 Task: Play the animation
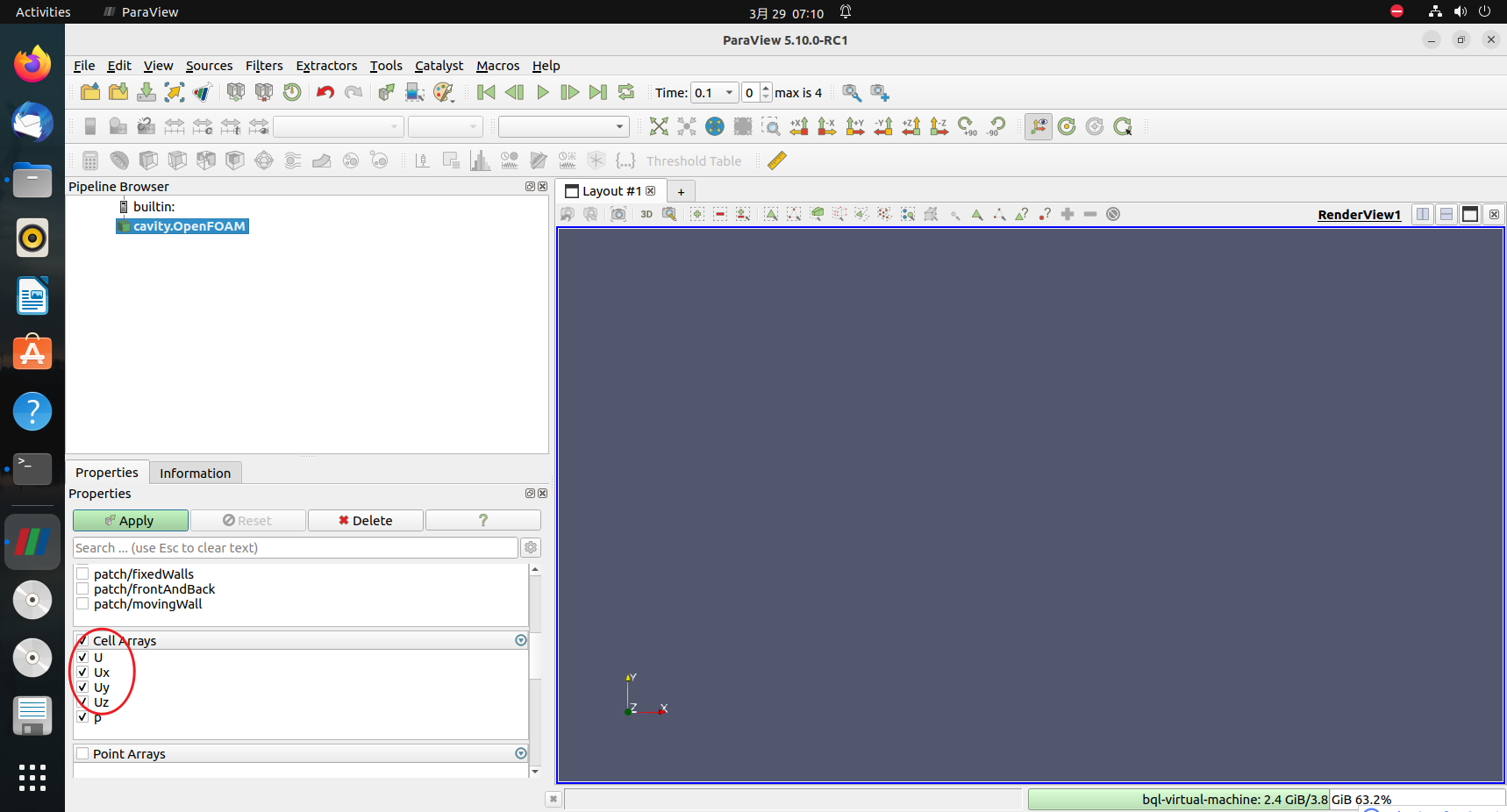pos(542,92)
